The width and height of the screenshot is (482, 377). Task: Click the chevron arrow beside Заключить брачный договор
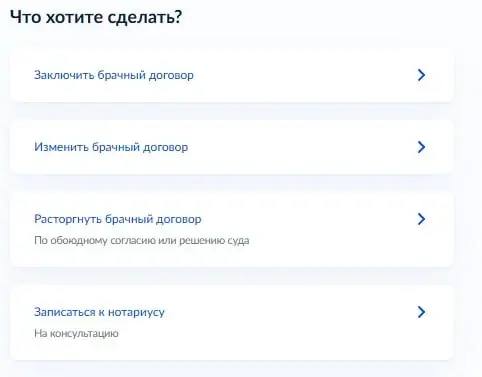pyautogui.click(x=421, y=75)
